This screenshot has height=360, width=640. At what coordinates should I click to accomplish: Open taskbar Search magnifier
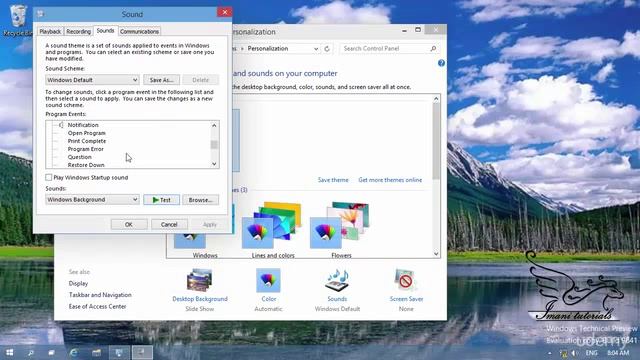tap(31, 352)
